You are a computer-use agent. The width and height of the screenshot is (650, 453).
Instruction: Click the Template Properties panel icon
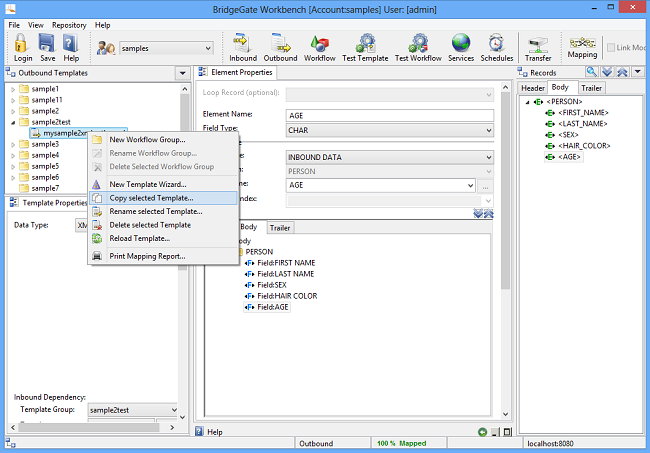pyautogui.click(x=14, y=202)
